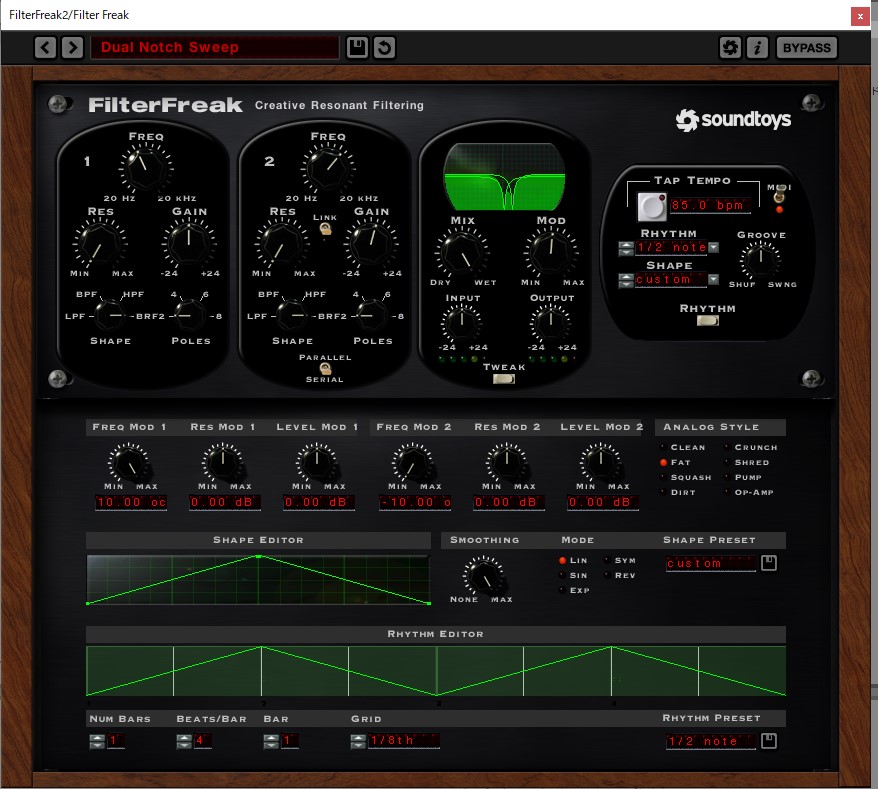Viewport: 878px width, 789px height.
Task: Click the Dual Notch Sweep preset name
Action: tap(214, 48)
